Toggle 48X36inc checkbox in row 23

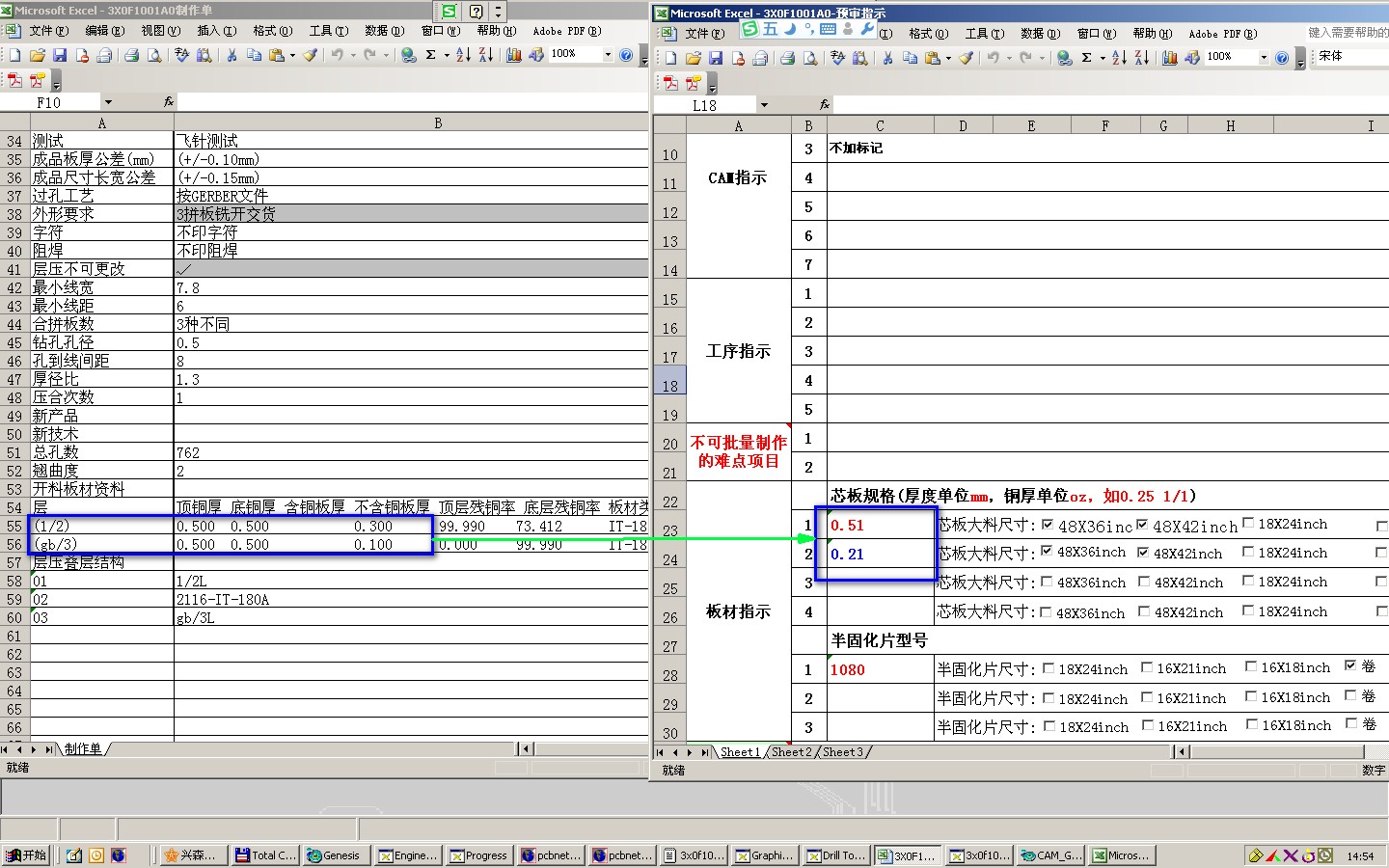pos(1048,525)
